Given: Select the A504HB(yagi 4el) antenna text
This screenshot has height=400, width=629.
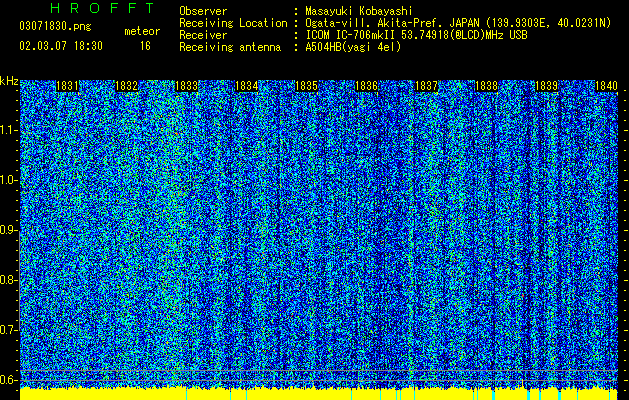Looking at the screenshot, I should (353, 47).
